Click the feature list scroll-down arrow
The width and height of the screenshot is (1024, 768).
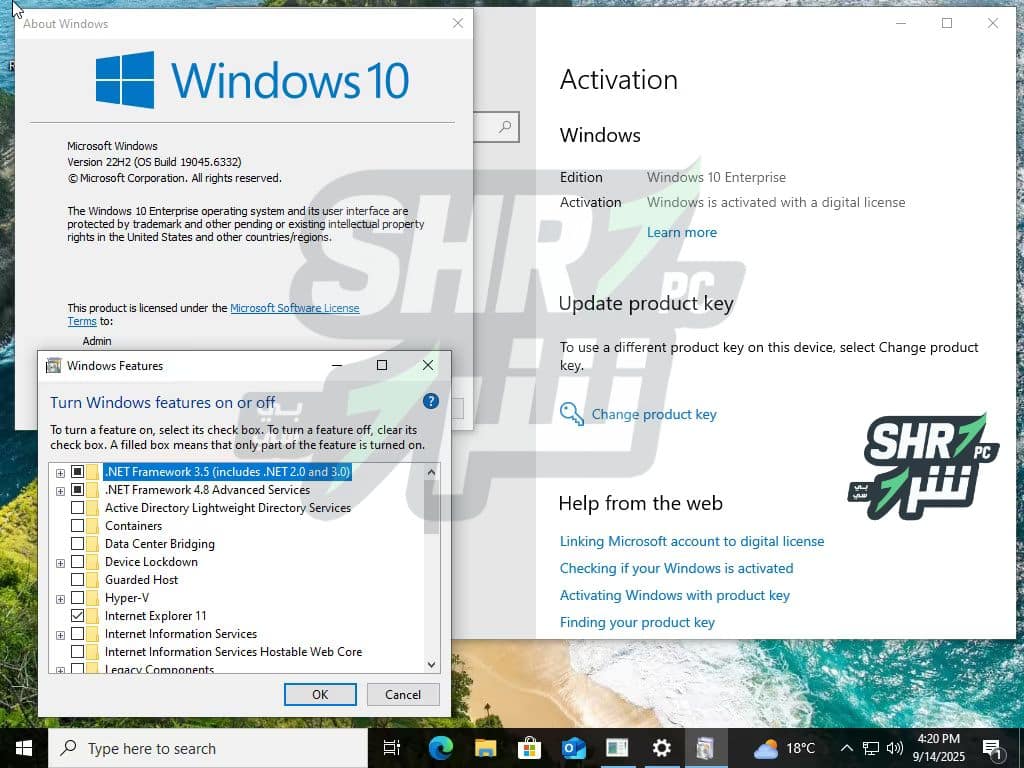[x=432, y=663]
